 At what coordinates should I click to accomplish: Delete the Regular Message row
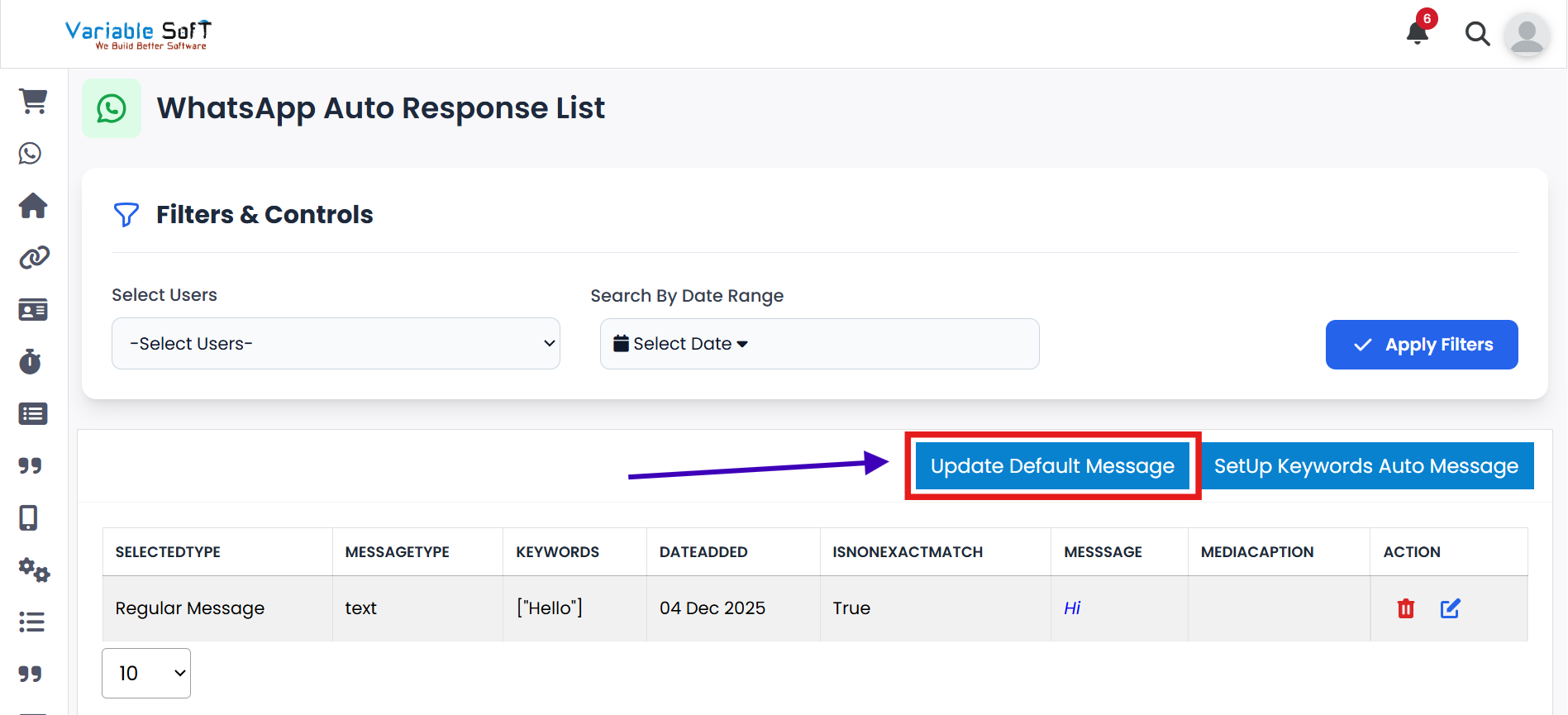1405,608
